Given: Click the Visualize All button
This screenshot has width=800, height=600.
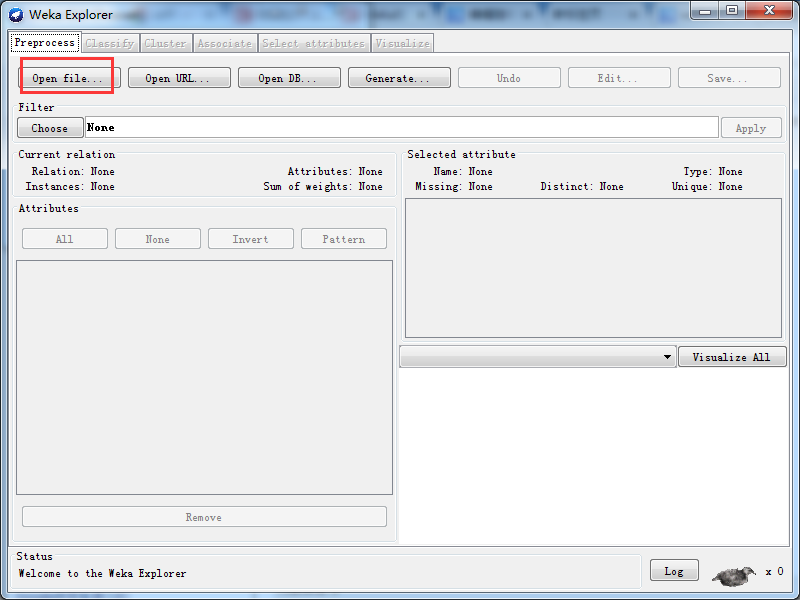Looking at the screenshot, I should click(x=732, y=357).
